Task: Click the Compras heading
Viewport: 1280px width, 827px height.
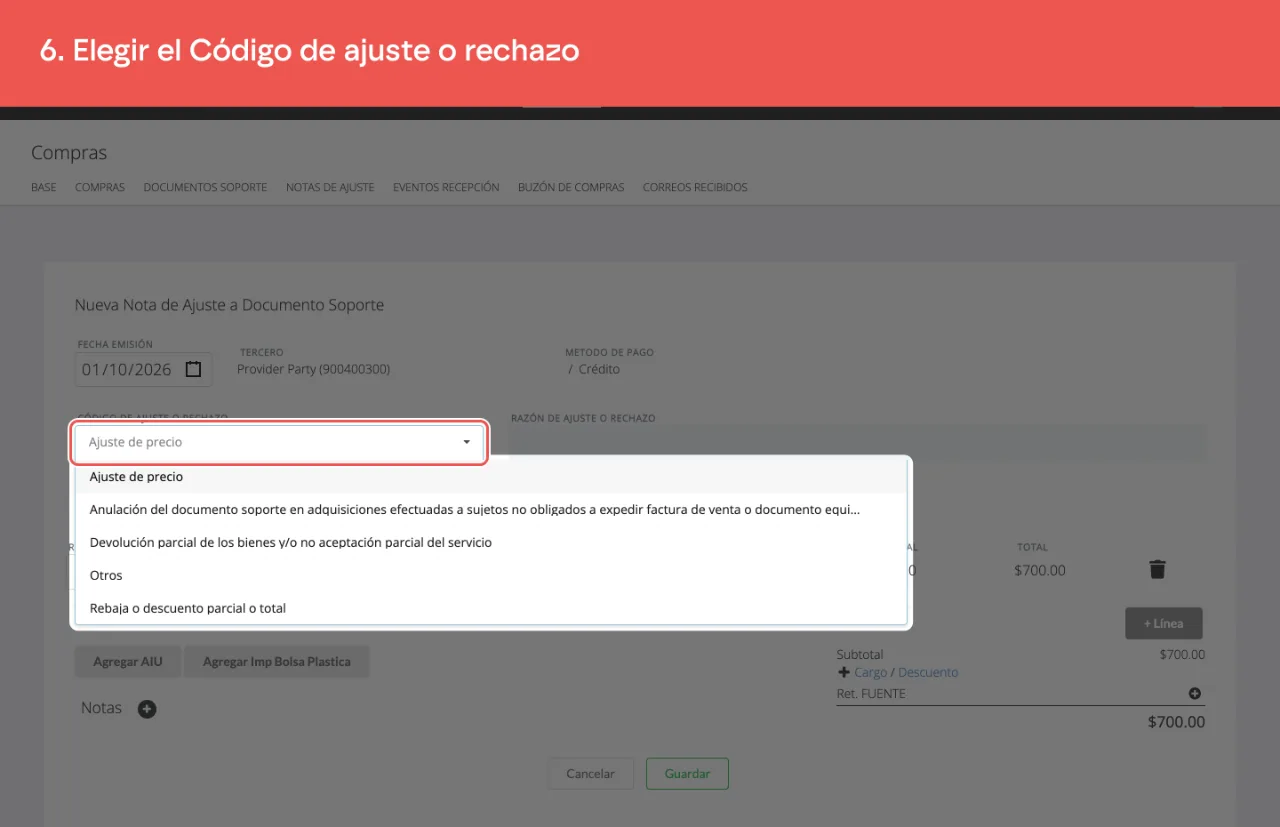Action: [x=69, y=153]
